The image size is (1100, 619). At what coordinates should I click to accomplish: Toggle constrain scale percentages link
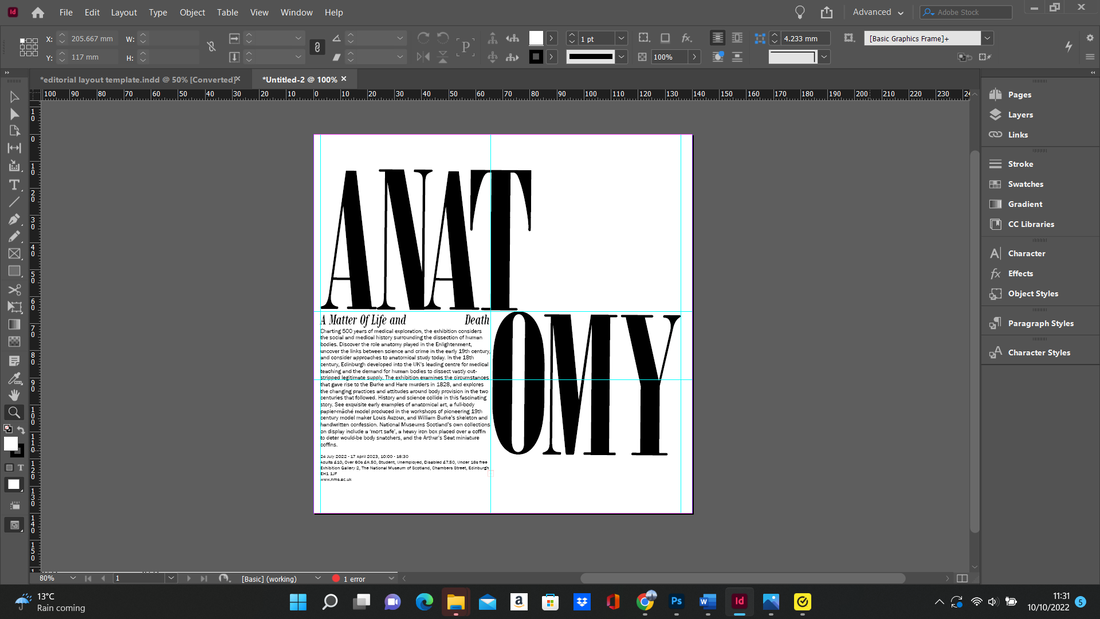click(317, 47)
